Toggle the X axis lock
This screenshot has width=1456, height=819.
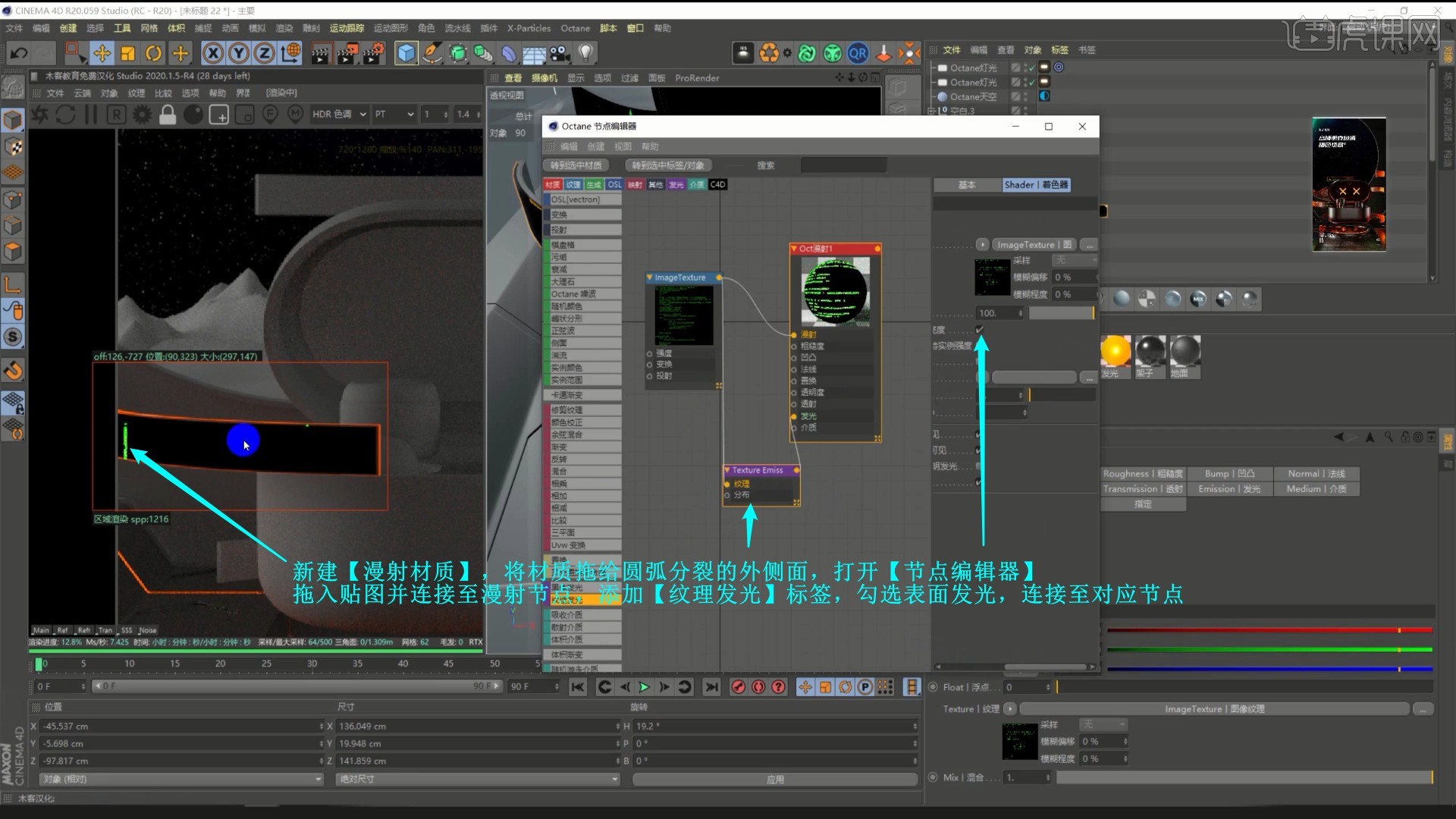click(x=213, y=53)
